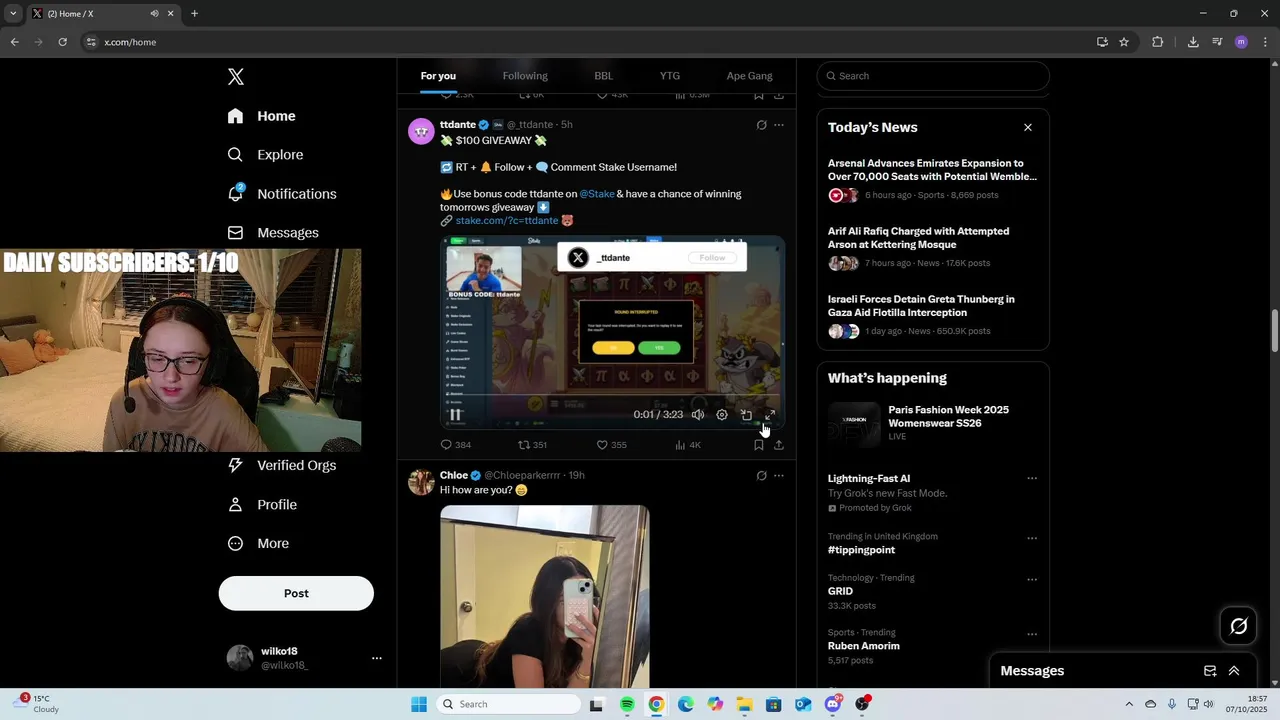Click the X search input field

pos(933,76)
